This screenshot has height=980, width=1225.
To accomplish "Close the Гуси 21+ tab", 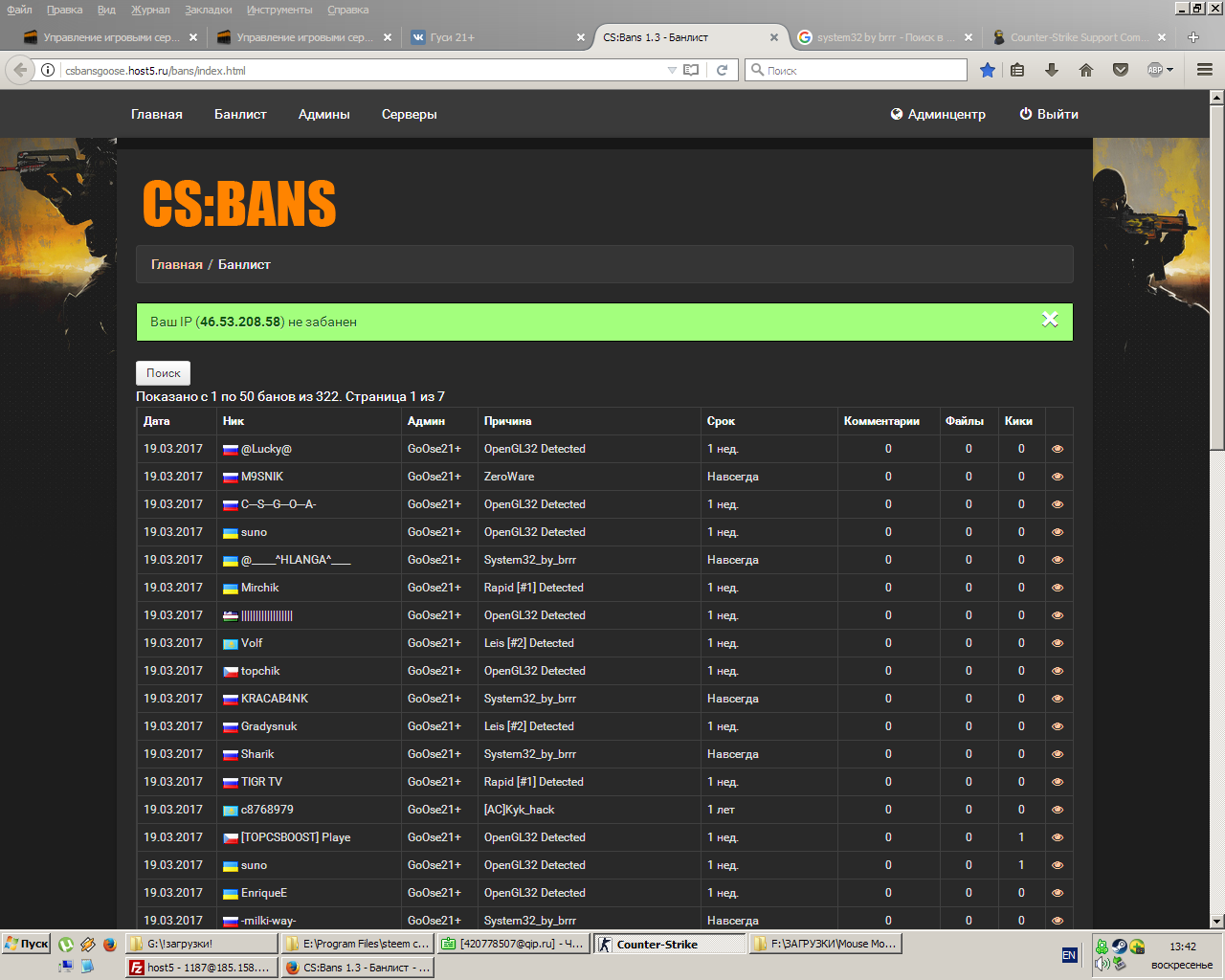I will point(581,37).
